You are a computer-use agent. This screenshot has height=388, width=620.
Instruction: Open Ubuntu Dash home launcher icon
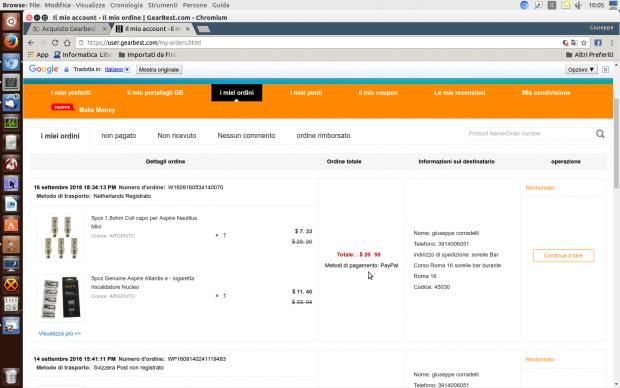click(x=11, y=21)
